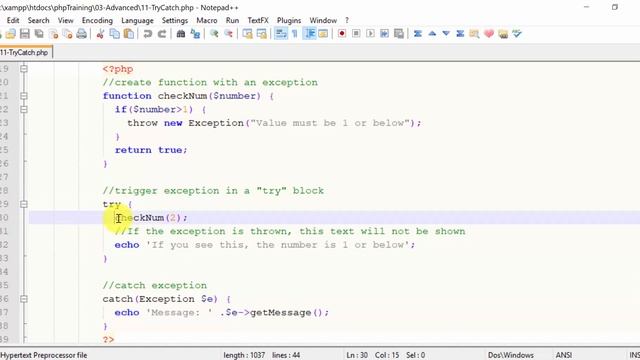
Task: Collapse the try block fold marker
Action: (24, 204)
